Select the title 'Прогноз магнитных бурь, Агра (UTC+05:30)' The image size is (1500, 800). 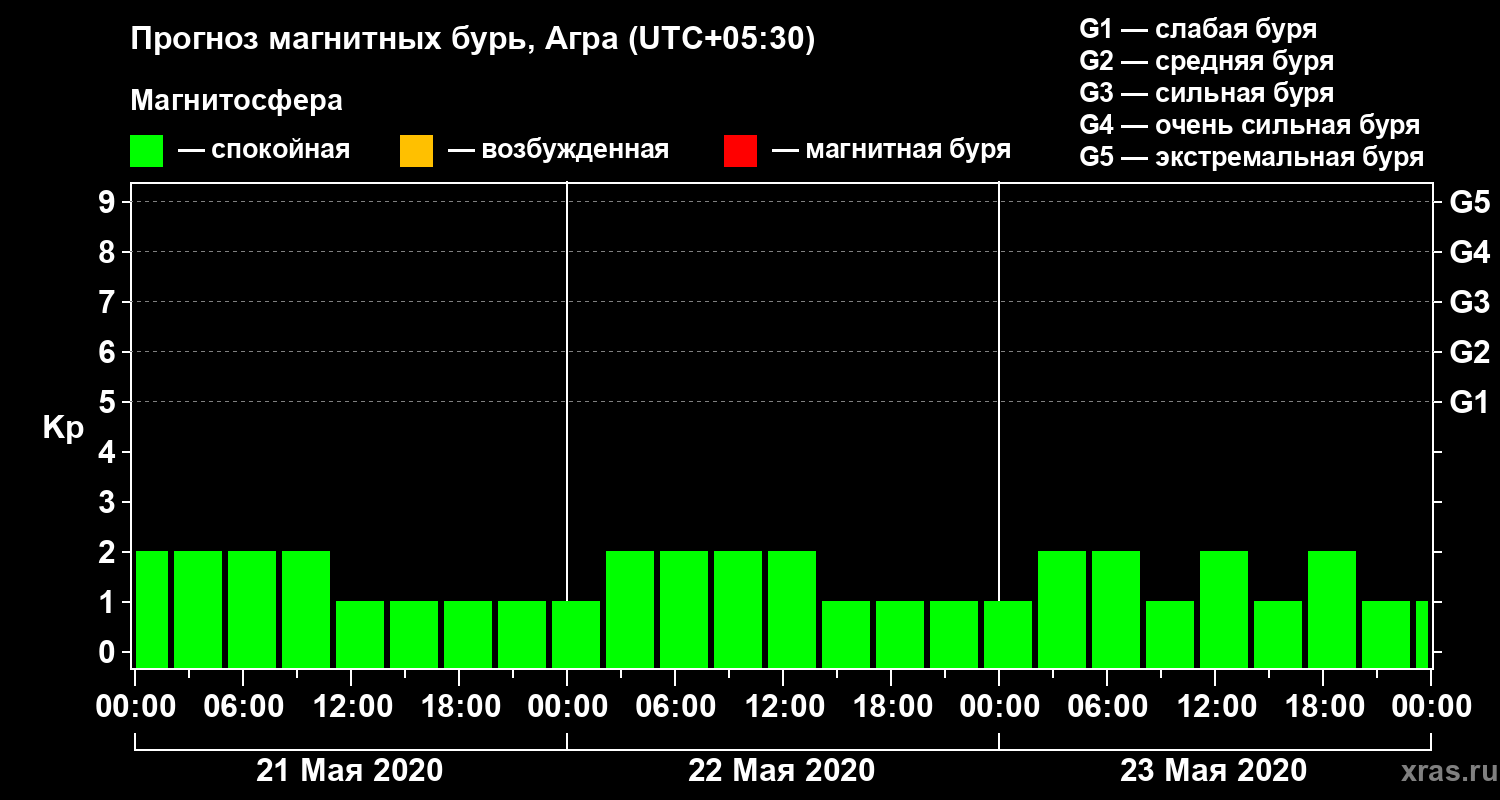(x=473, y=40)
